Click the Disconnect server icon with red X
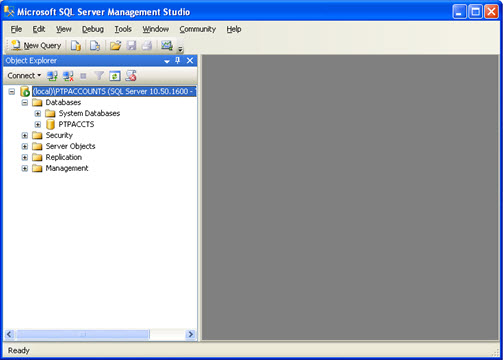503x360 pixels. click(68, 76)
